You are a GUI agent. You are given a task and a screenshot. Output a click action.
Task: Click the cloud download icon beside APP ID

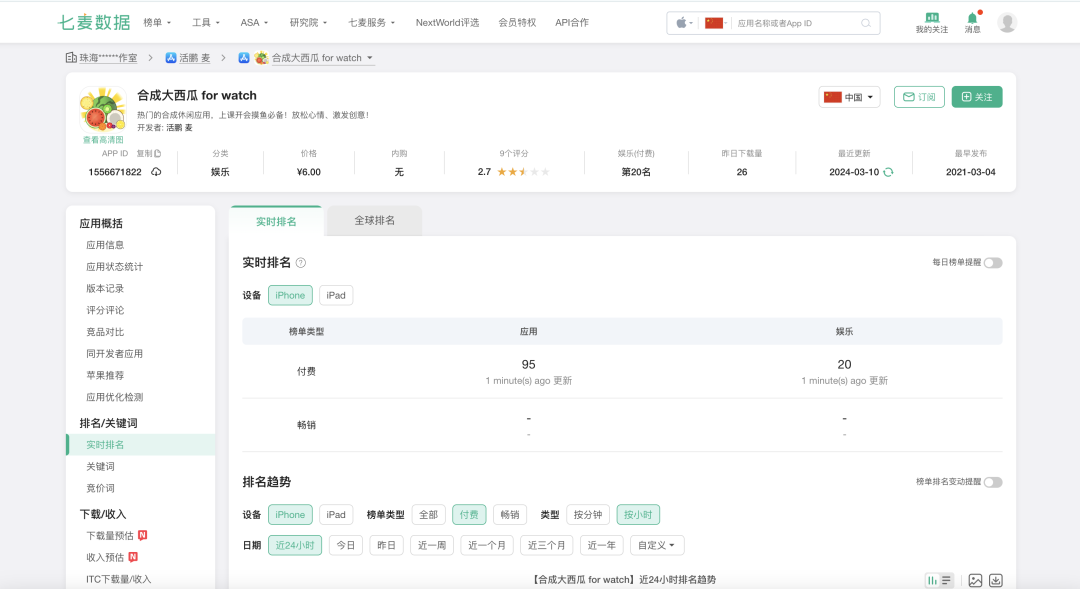point(156,172)
